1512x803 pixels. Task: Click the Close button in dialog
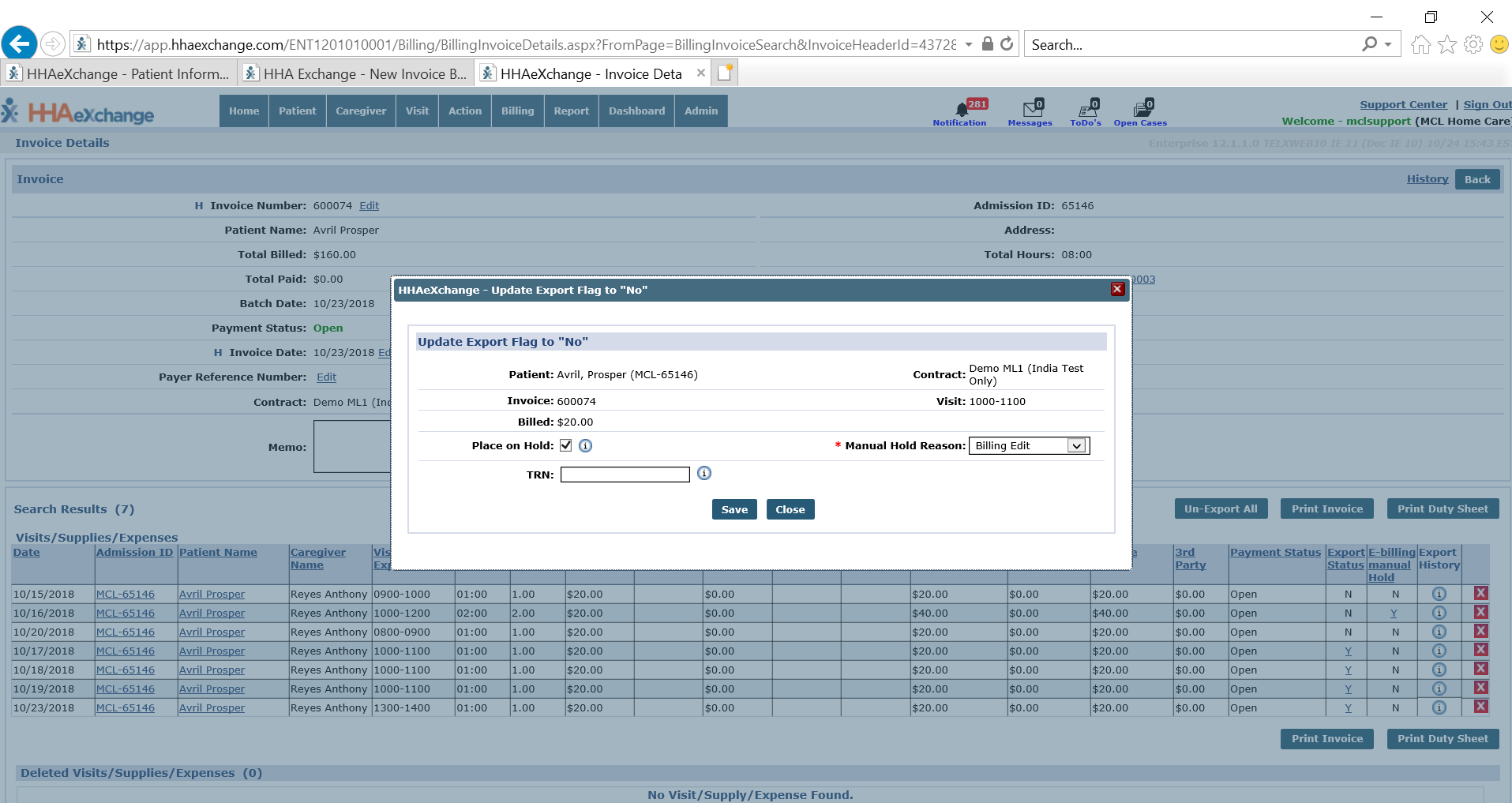coord(790,510)
